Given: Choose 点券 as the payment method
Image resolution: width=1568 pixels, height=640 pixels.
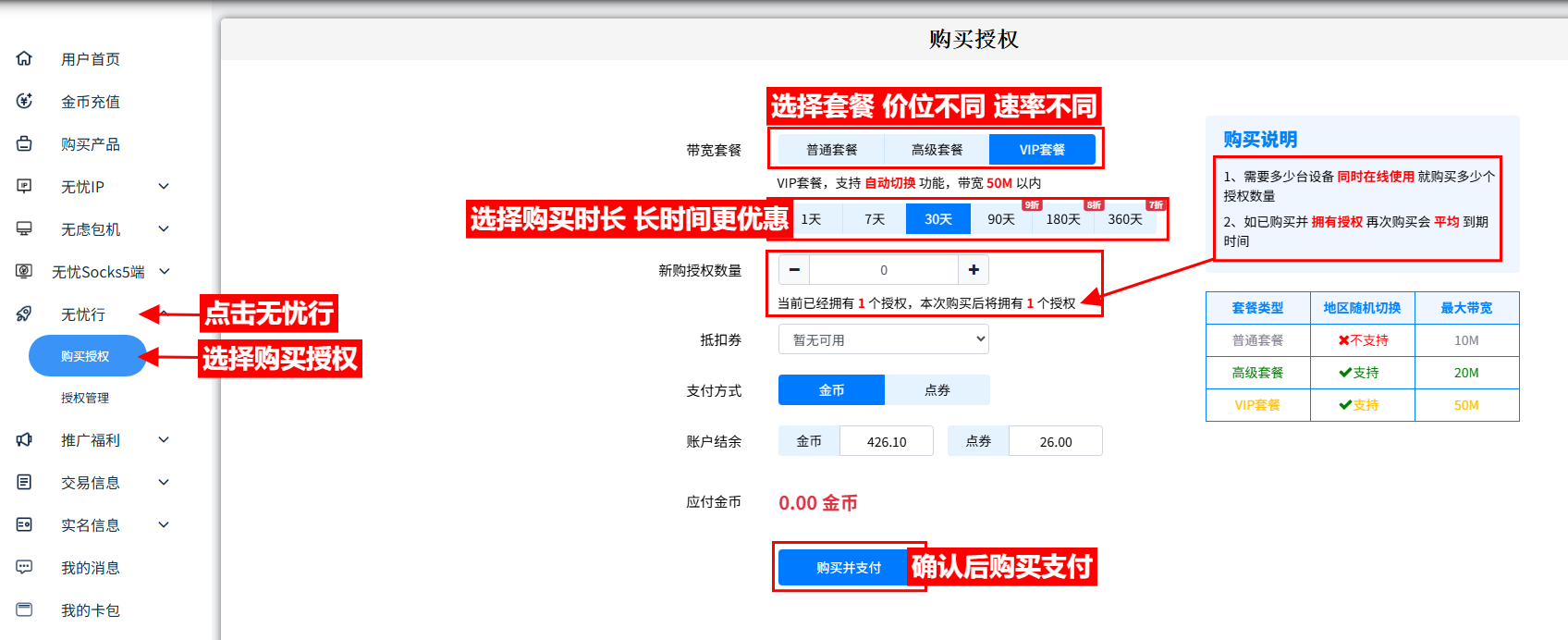Looking at the screenshot, I should (x=937, y=390).
